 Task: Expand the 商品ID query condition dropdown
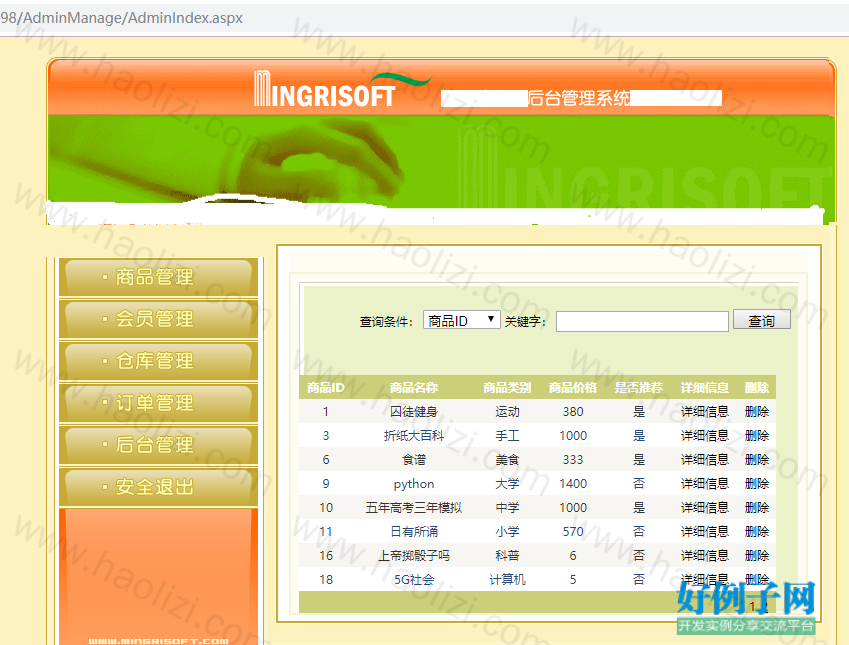click(461, 320)
